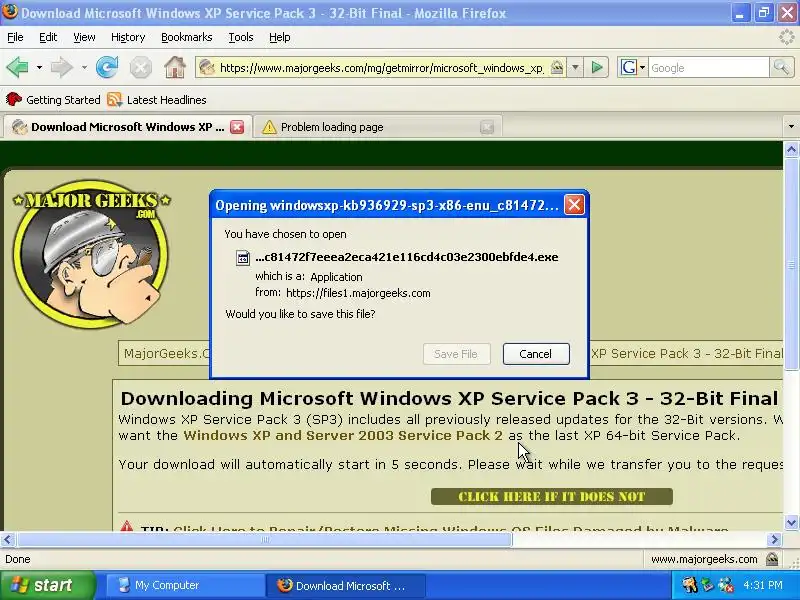Switch to My Computer taskbar window
Viewport: 800px width, 600px height.
coord(184,585)
